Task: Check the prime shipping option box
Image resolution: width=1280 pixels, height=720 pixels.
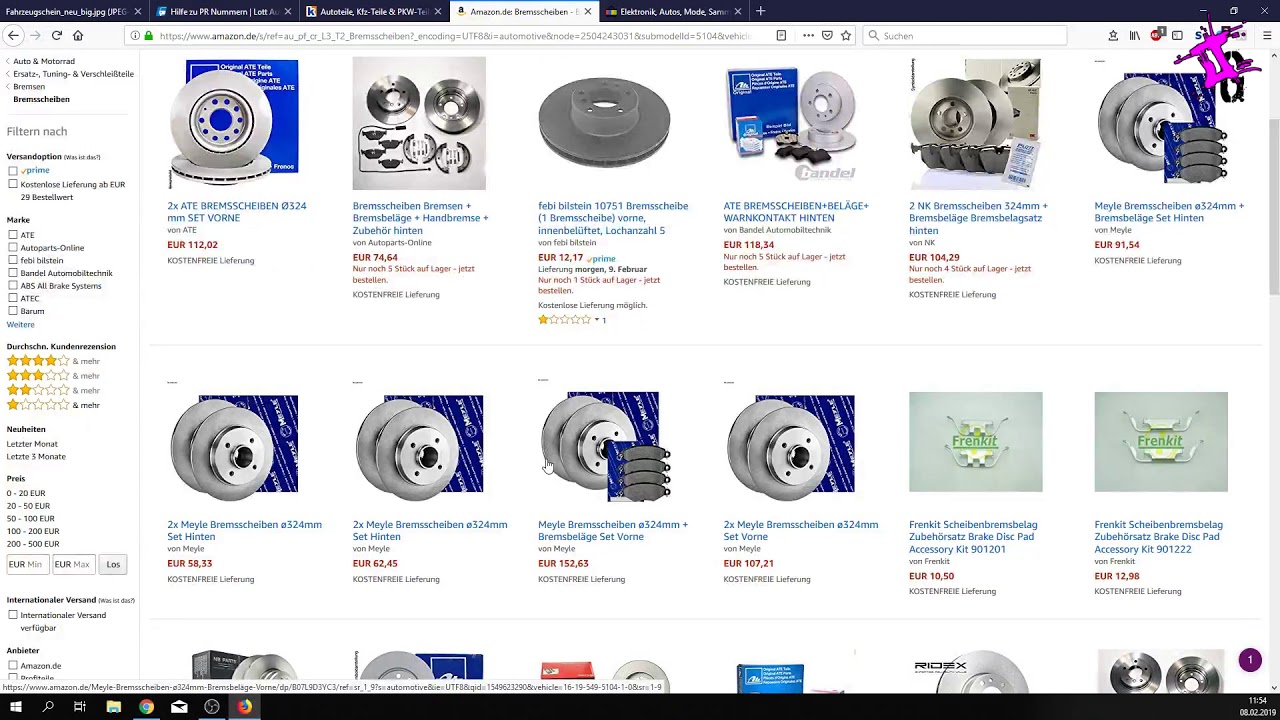Action: [x=13, y=170]
